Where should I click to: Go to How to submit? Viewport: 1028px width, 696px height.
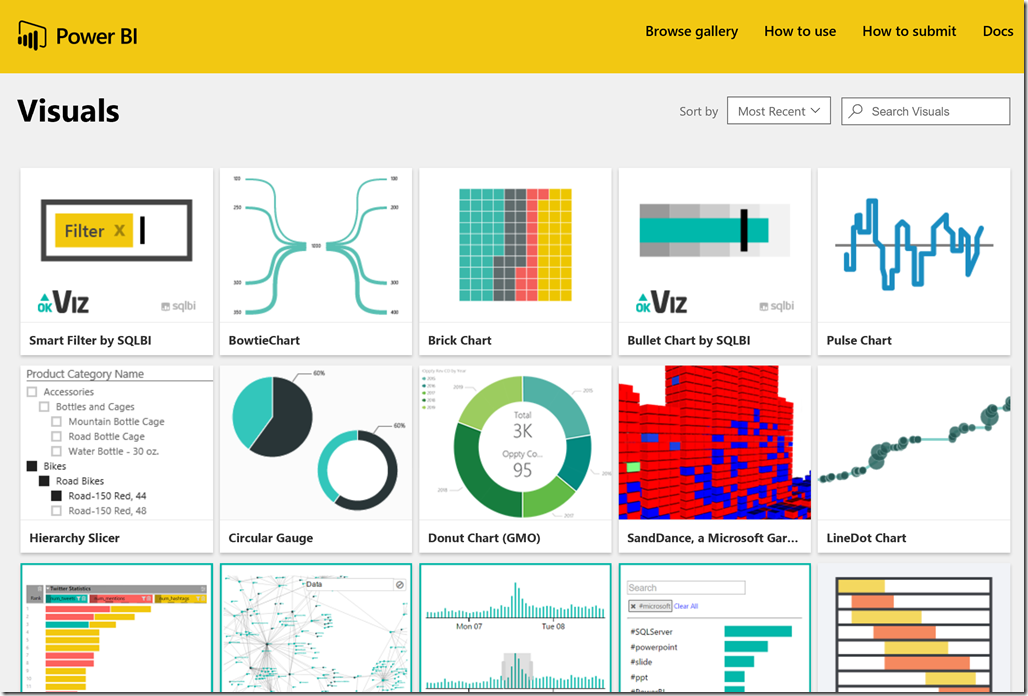point(909,31)
